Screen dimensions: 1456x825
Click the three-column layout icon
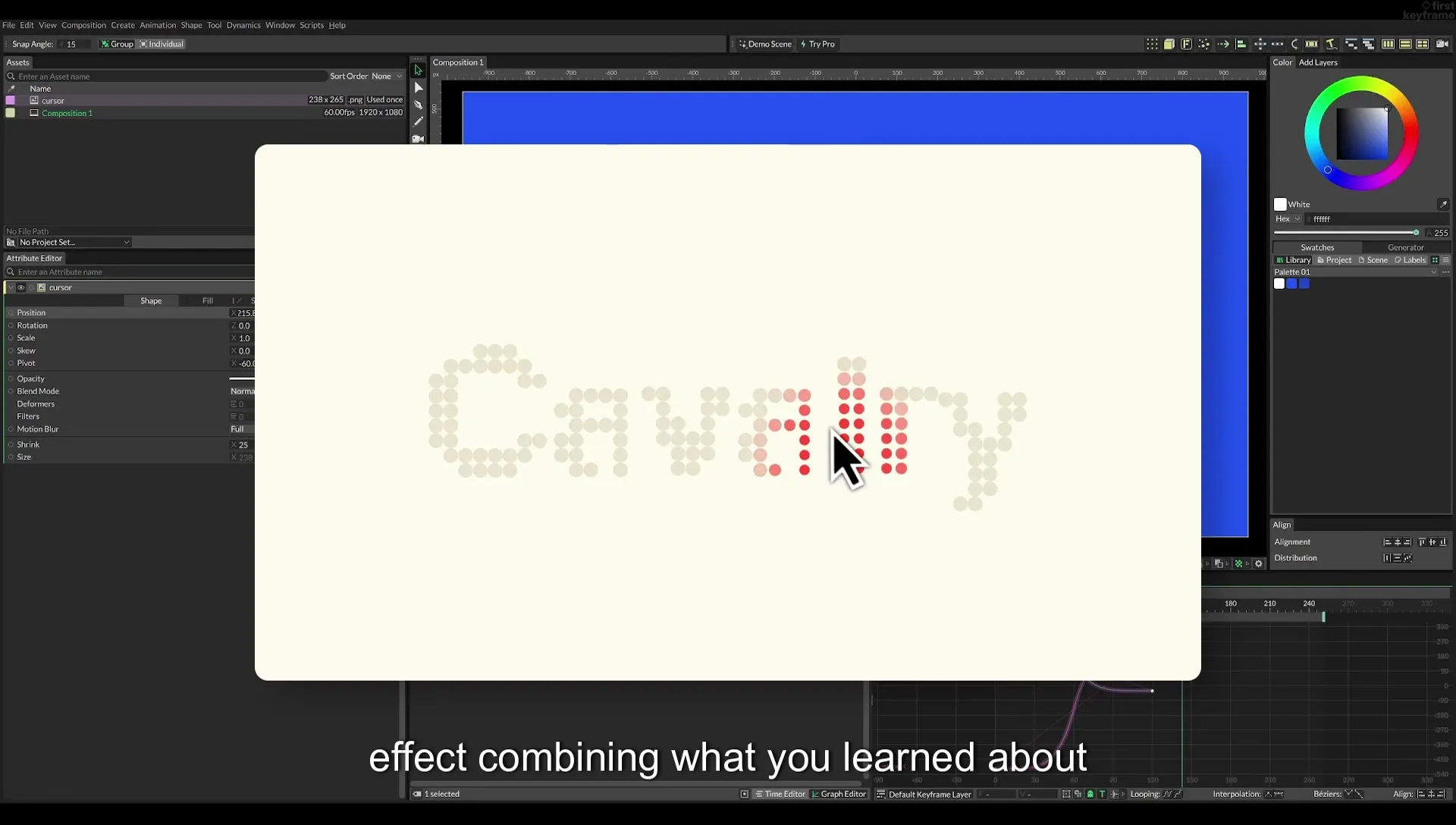pyautogui.click(x=1388, y=44)
